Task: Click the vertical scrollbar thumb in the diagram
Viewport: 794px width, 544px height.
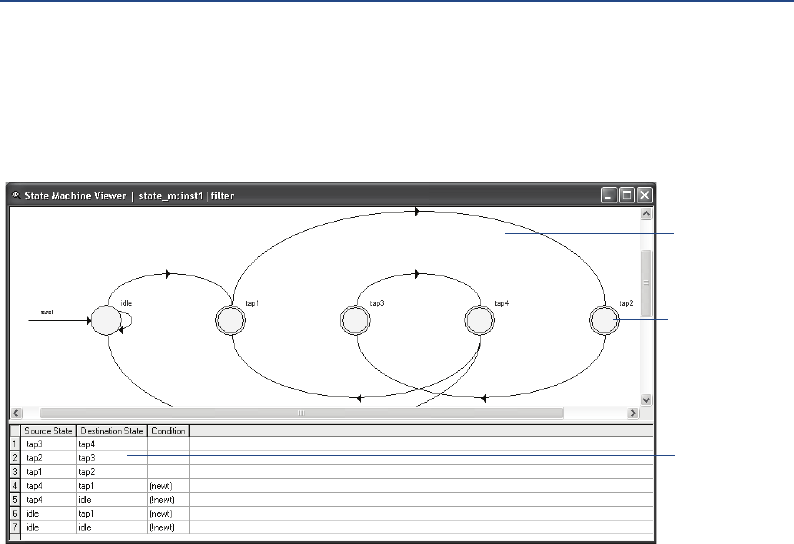Action: click(646, 282)
